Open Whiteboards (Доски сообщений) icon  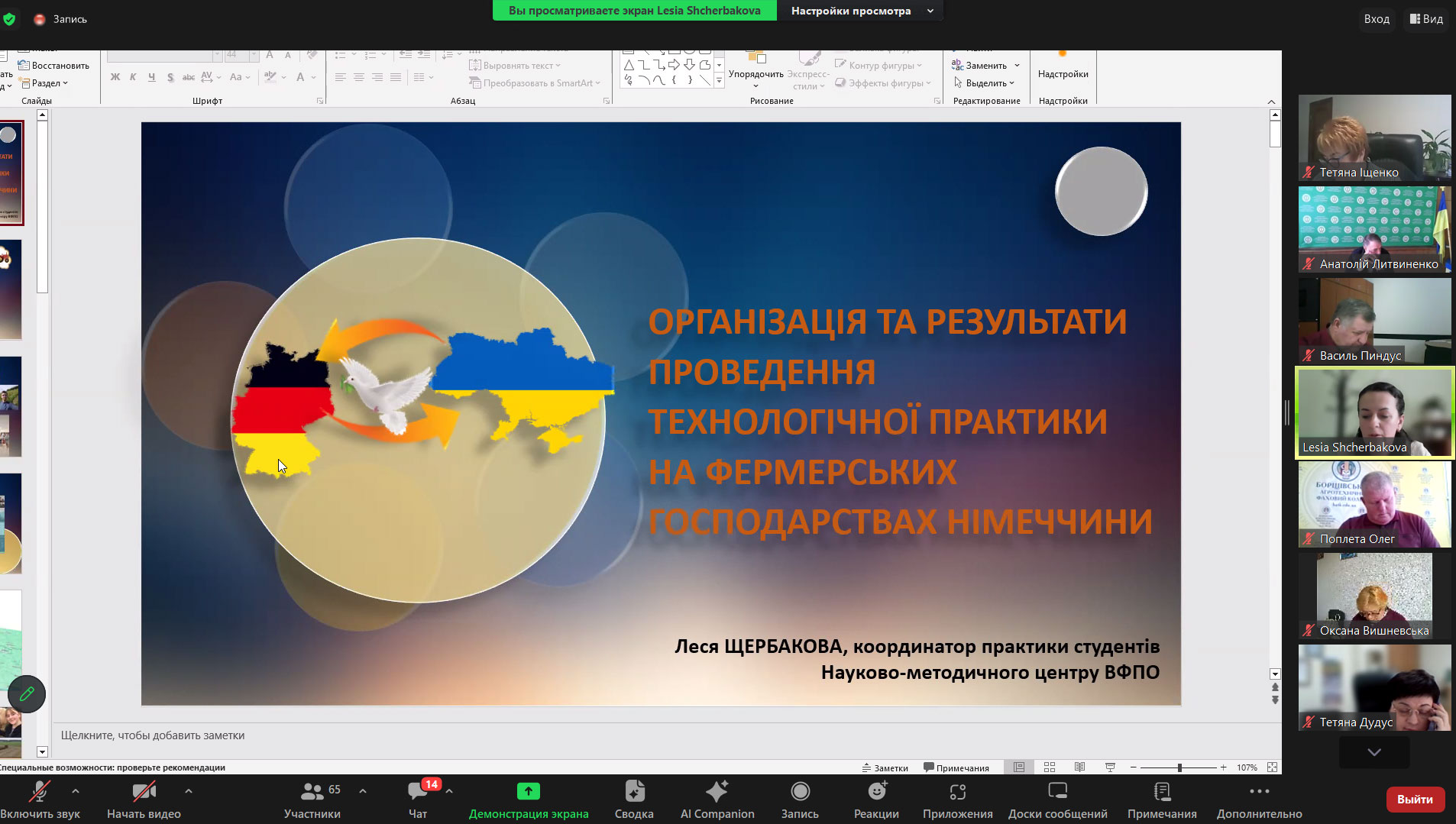pyautogui.click(x=1058, y=791)
